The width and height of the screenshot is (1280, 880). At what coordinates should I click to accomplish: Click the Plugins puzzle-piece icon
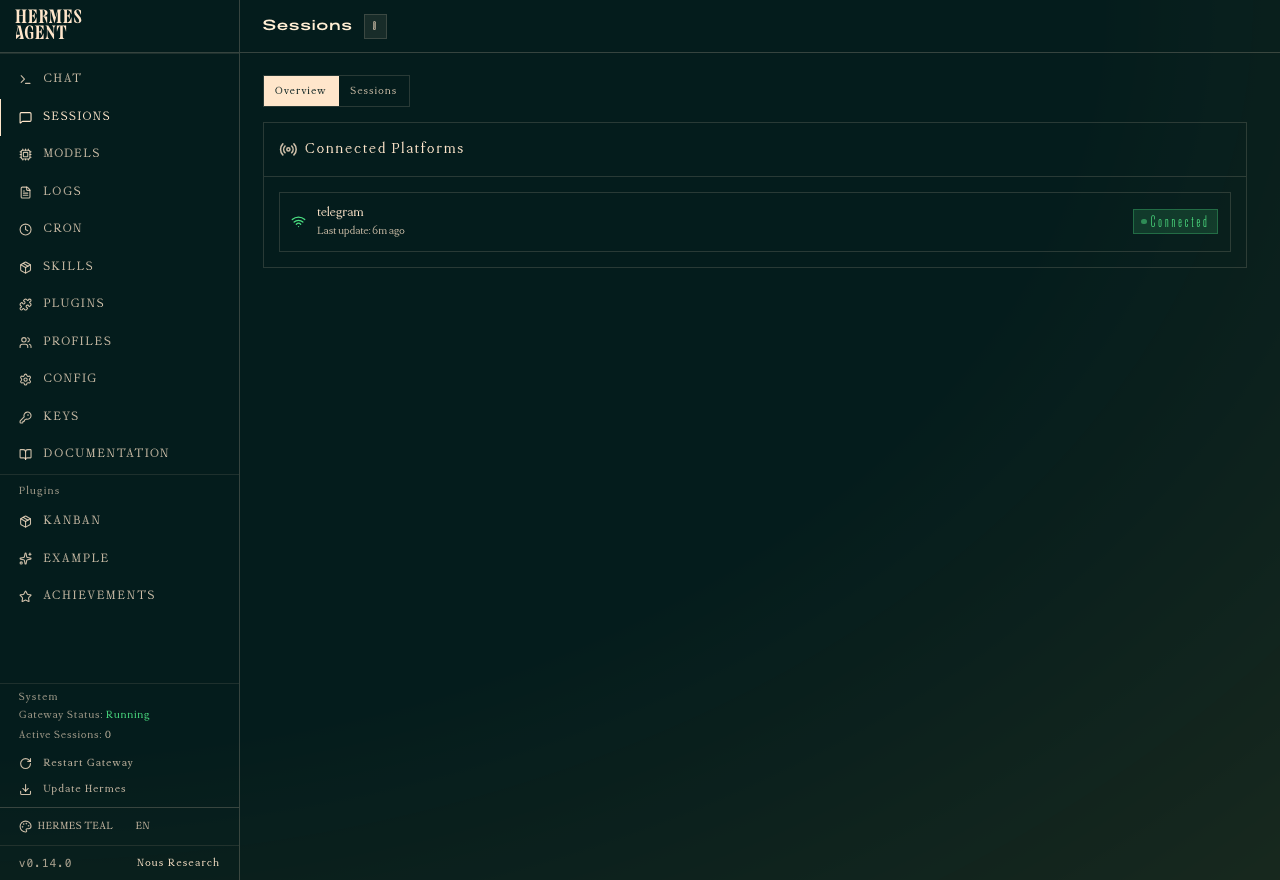pyautogui.click(x=25, y=304)
